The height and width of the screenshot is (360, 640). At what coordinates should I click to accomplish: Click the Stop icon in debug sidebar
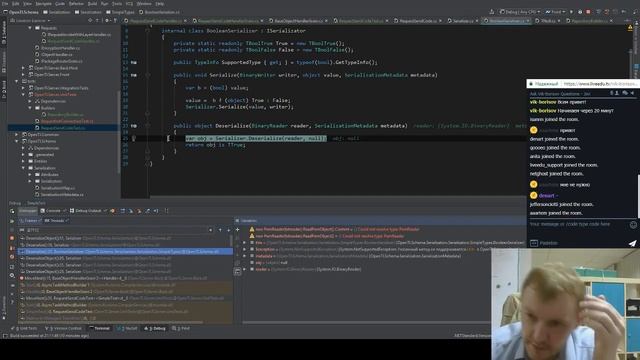pyautogui.click(x=12, y=238)
